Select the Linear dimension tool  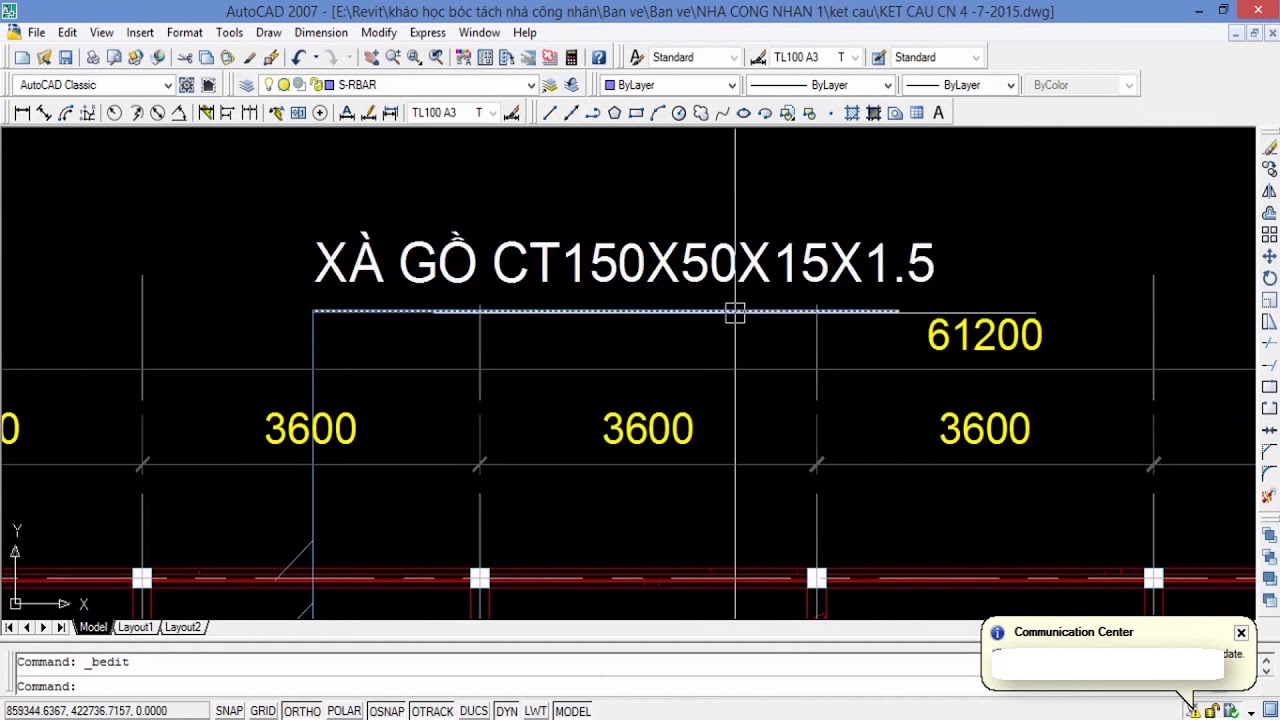coord(22,113)
